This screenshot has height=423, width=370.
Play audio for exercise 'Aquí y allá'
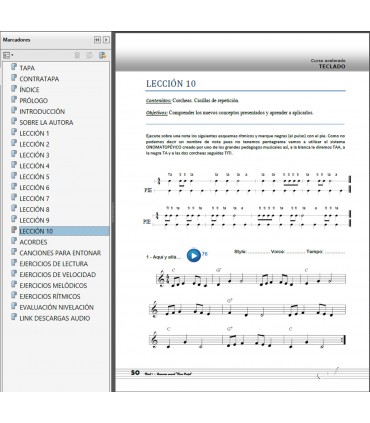(x=194, y=255)
